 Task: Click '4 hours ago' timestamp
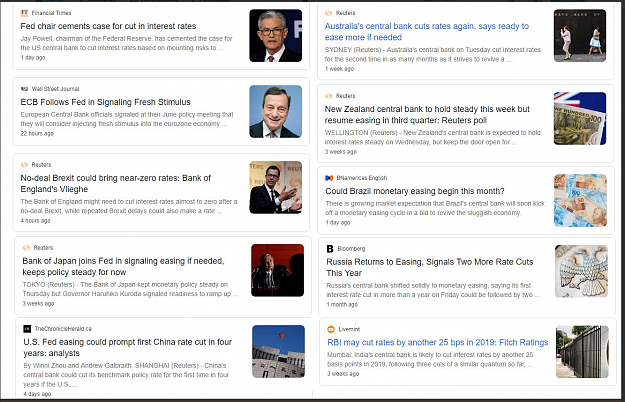(35, 220)
